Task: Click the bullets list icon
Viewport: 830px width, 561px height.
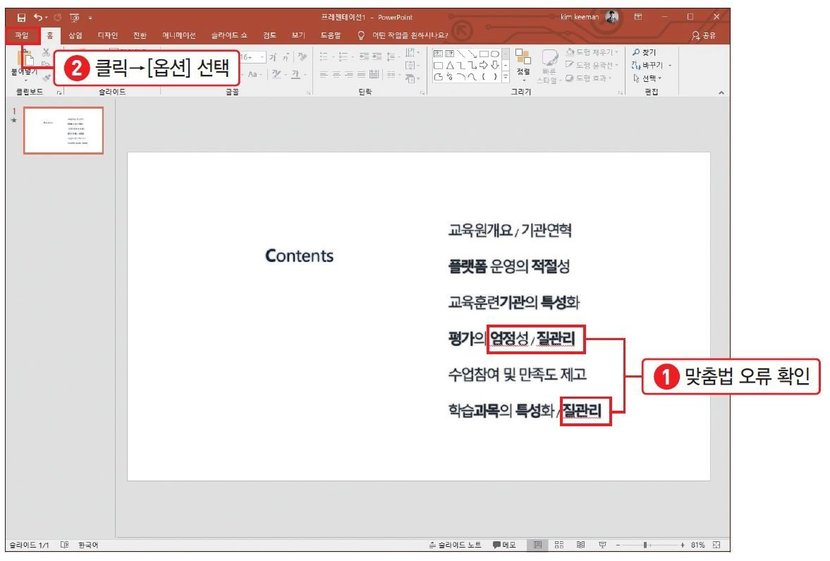Action: pos(324,56)
